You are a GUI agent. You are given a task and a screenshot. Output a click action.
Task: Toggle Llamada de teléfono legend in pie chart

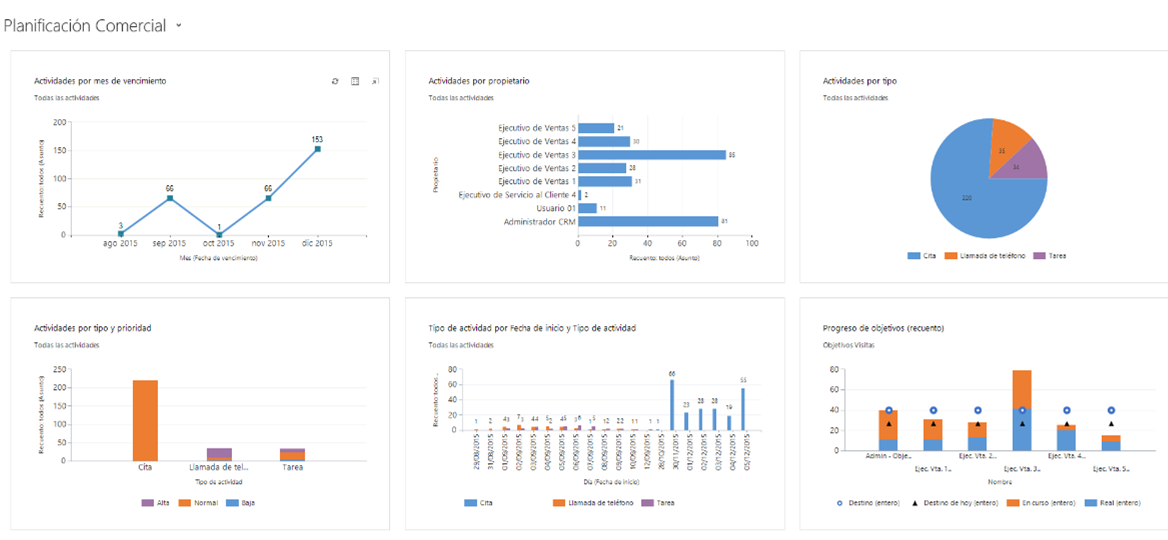tap(986, 255)
